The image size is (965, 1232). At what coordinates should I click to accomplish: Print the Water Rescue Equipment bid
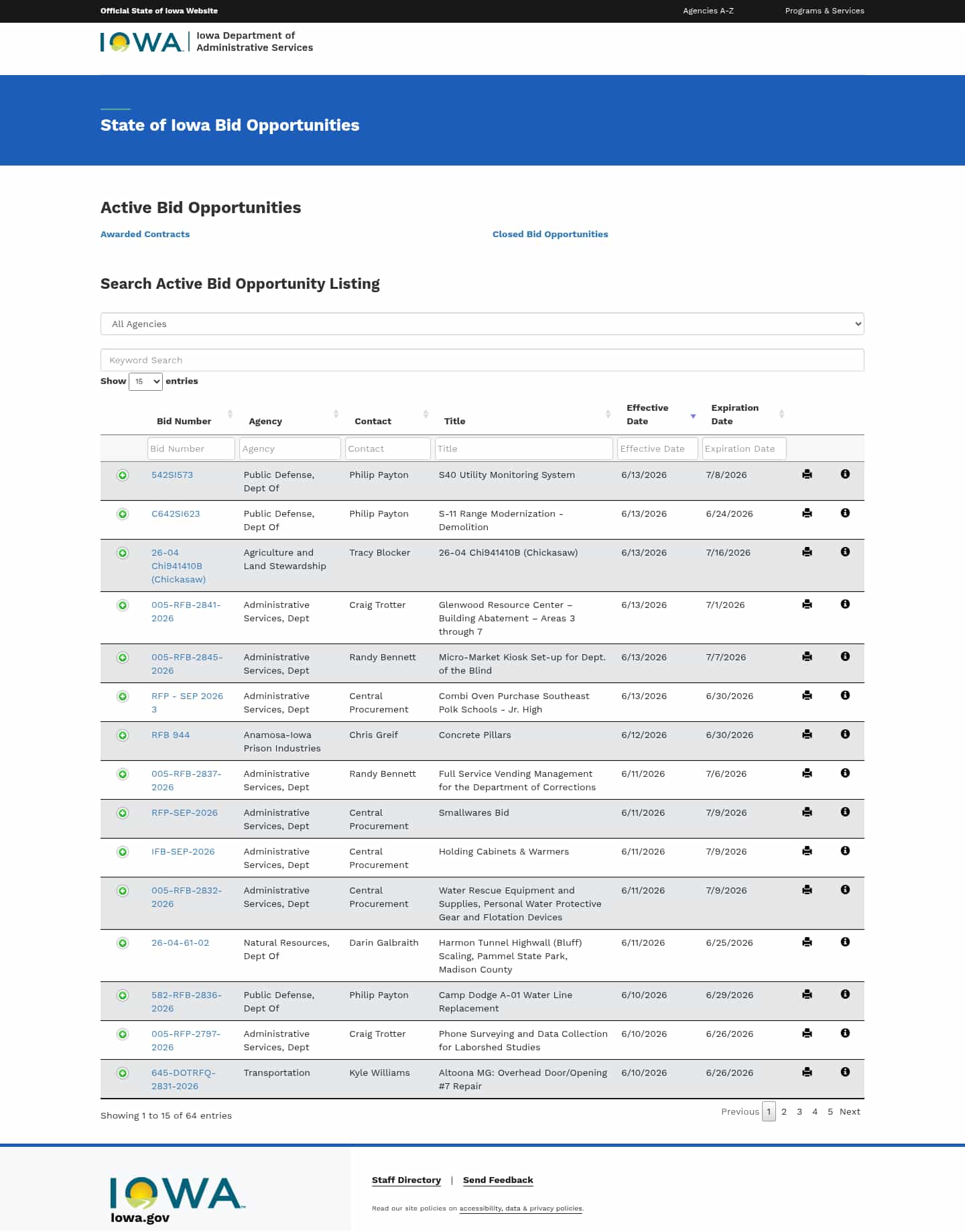coord(807,890)
